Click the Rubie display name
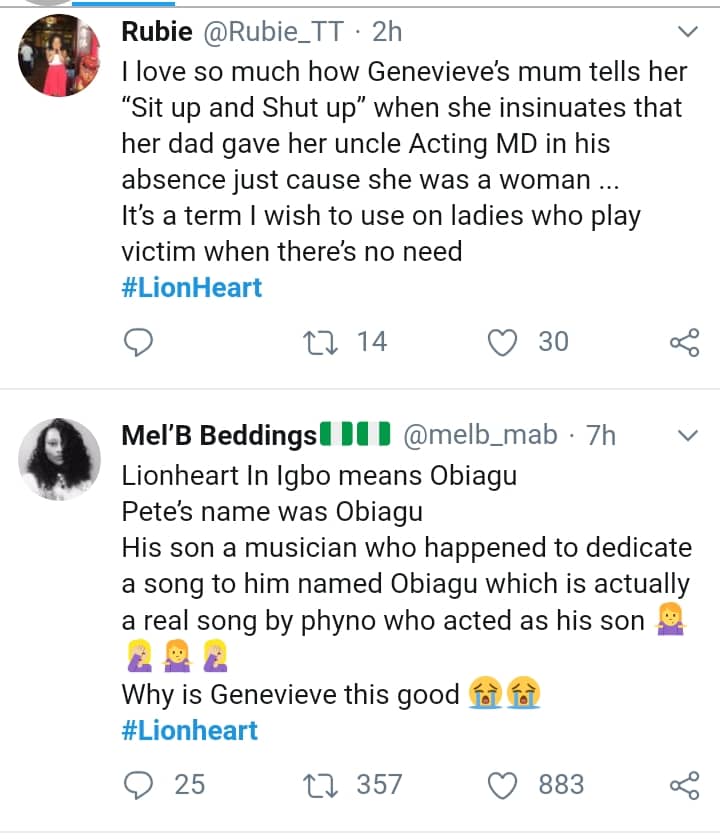This screenshot has width=720, height=839. pyautogui.click(x=156, y=32)
